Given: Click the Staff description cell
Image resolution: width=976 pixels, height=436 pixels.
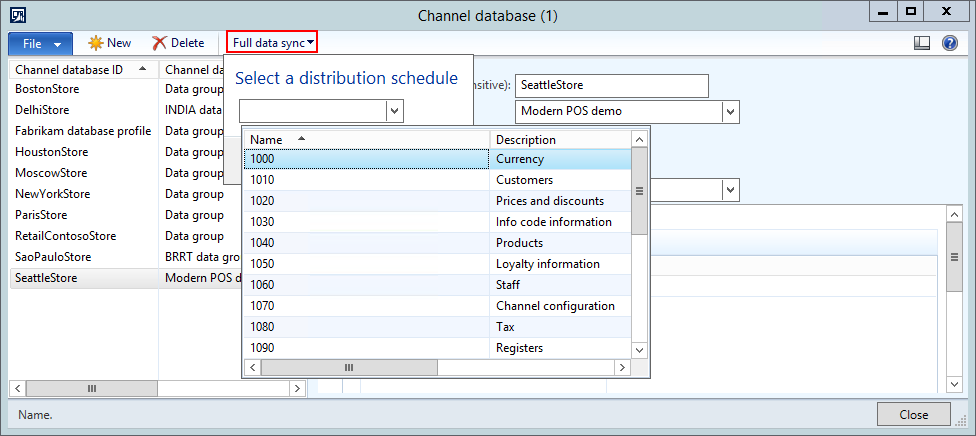Looking at the screenshot, I should coord(560,285).
